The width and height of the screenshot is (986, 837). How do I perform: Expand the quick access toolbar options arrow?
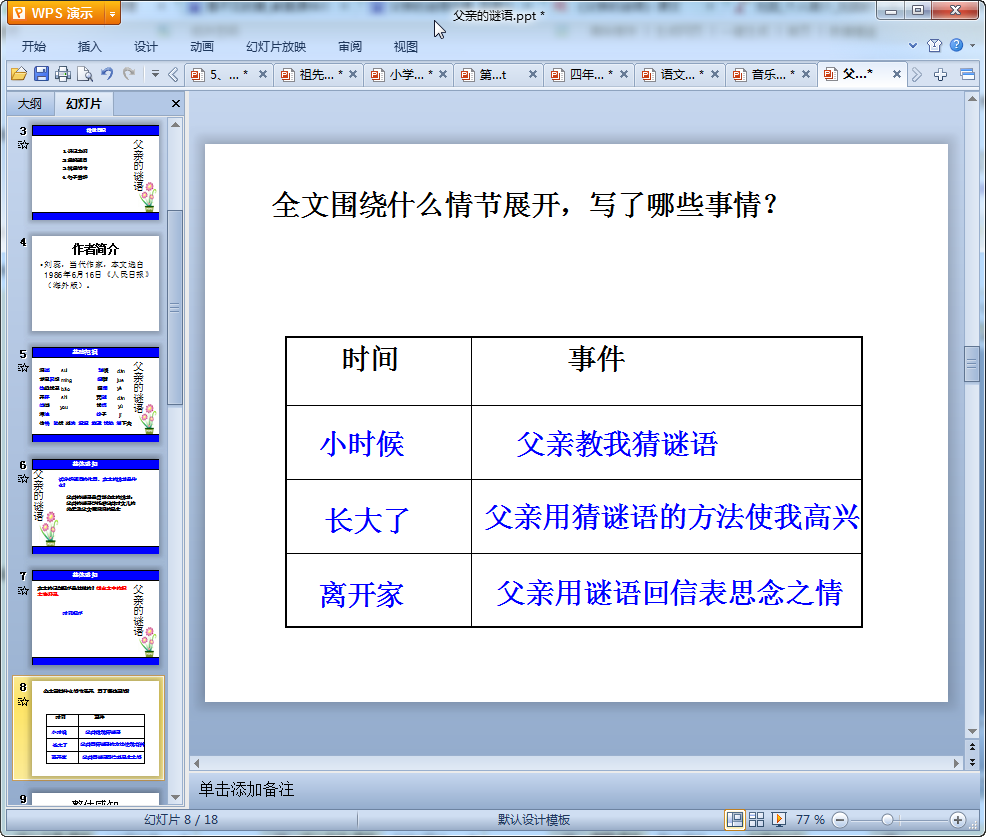tap(155, 74)
